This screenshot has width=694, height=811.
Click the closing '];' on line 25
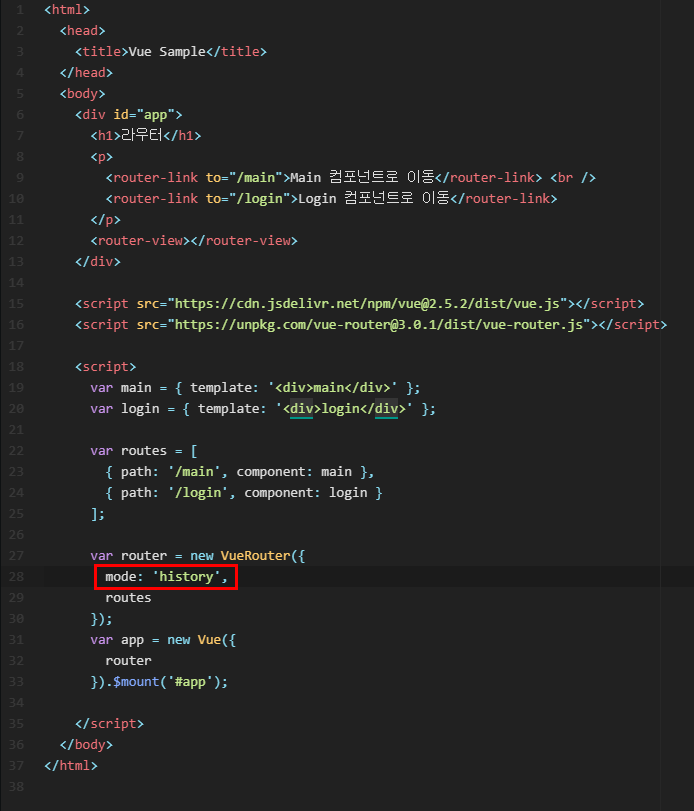coord(98,514)
